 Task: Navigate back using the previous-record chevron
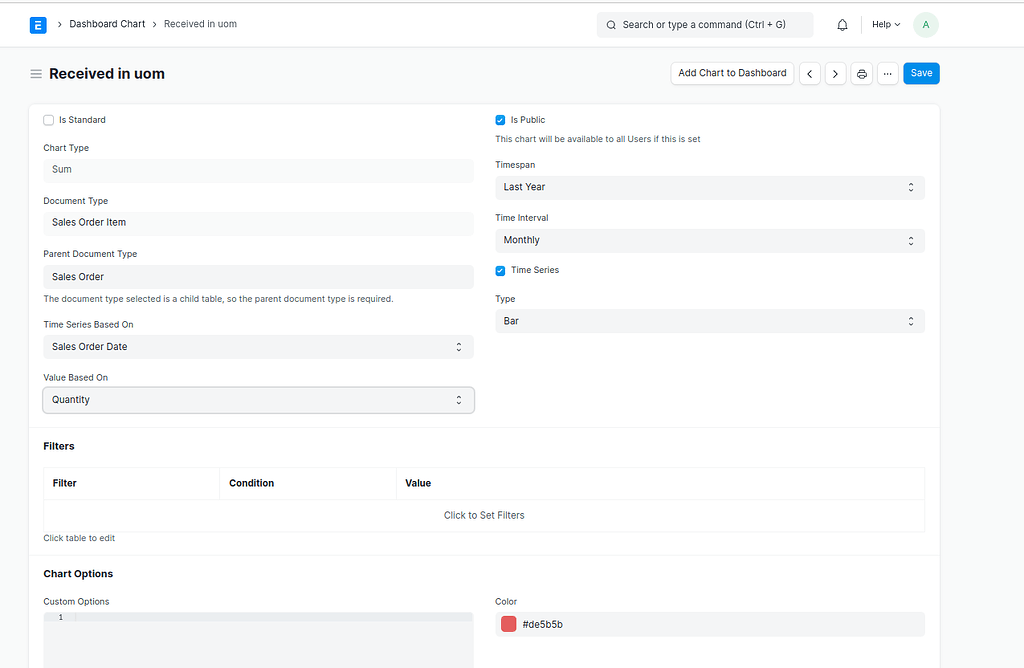point(810,73)
